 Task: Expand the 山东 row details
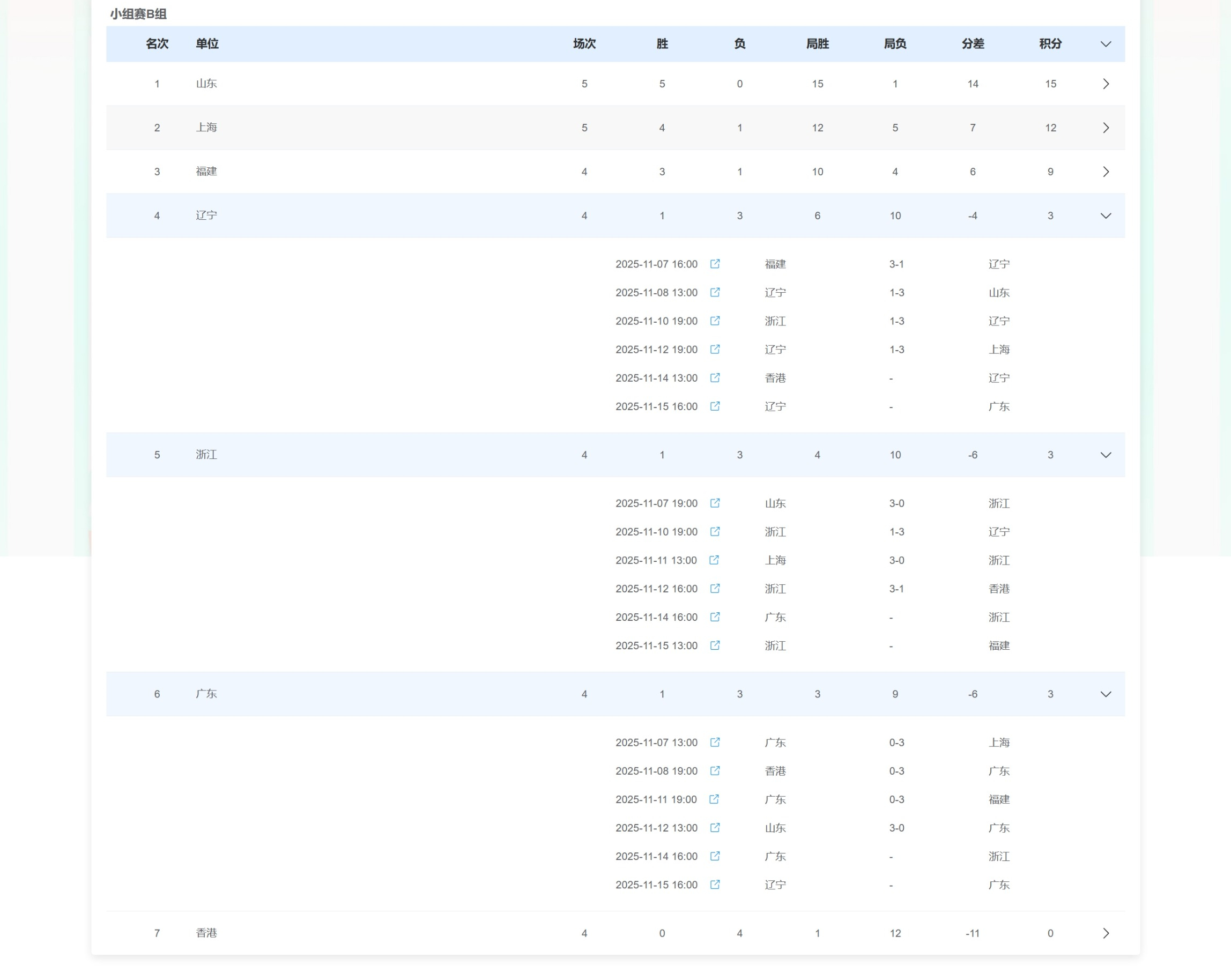tap(1106, 84)
